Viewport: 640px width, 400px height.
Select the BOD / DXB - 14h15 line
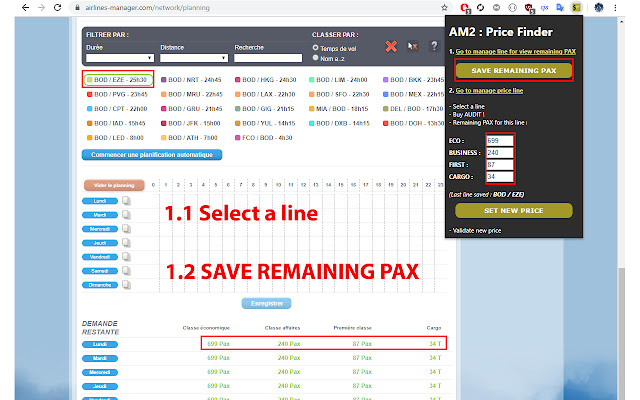339,123
